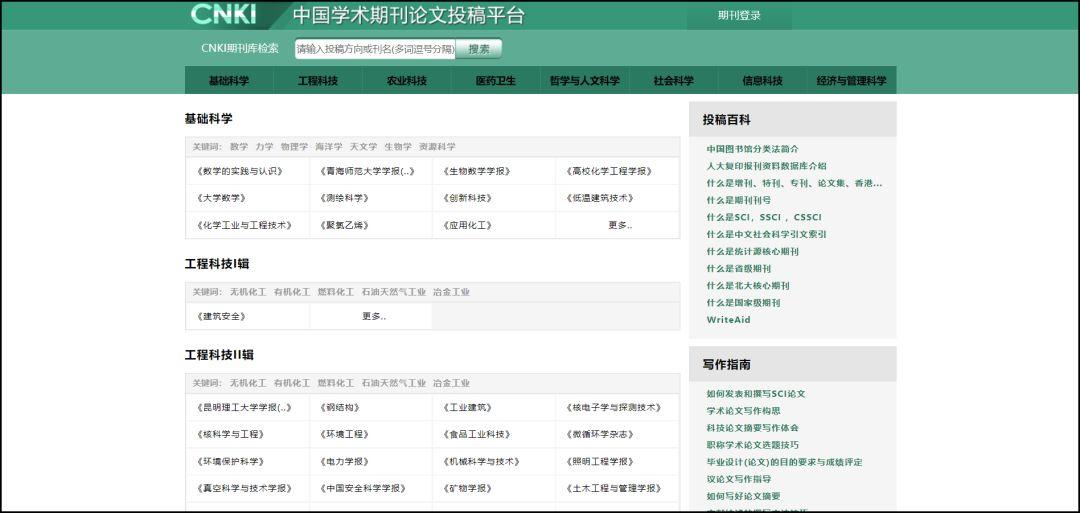Open journal 《青海师范大学学报(..)》
1080x513 pixels.
coord(367,171)
